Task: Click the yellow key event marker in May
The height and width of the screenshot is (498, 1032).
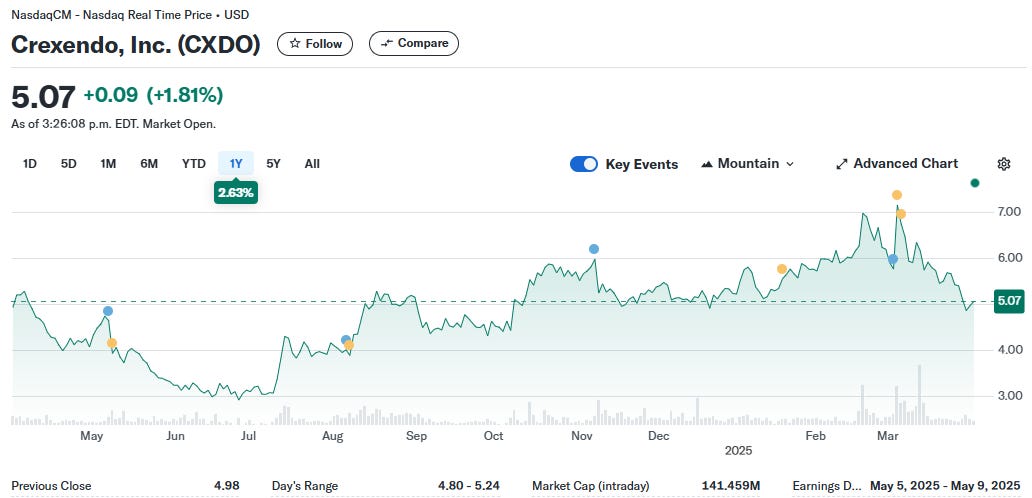Action: [112, 343]
